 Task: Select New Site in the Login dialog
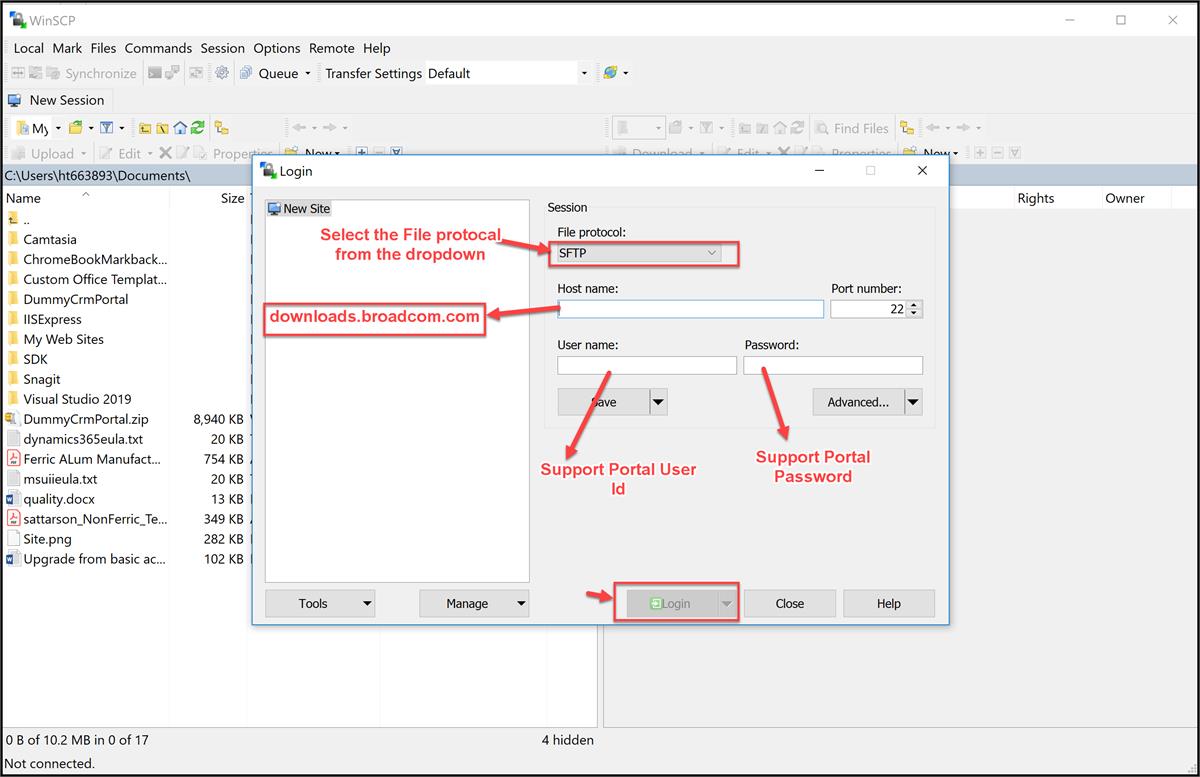(x=298, y=208)
